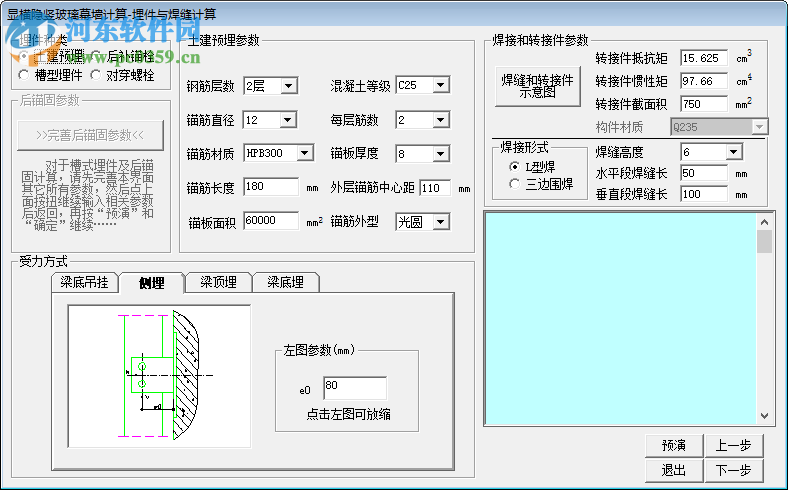This screenshot has height=490, width=788.
Task: Open the 焊缝高度 dropdown
Action: (x=734, y=152)
